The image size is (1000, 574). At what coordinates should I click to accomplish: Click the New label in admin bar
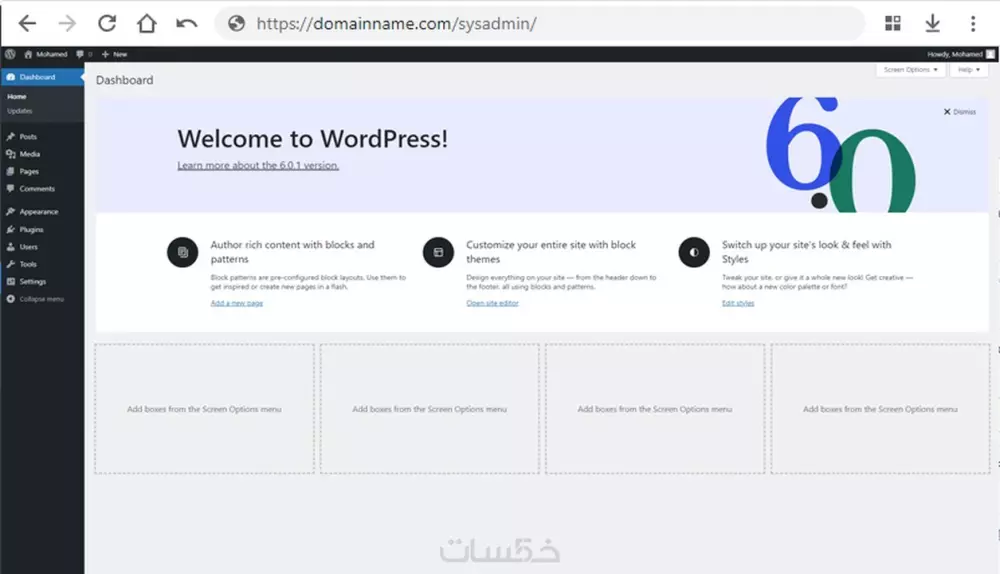[x=120, y=54]
